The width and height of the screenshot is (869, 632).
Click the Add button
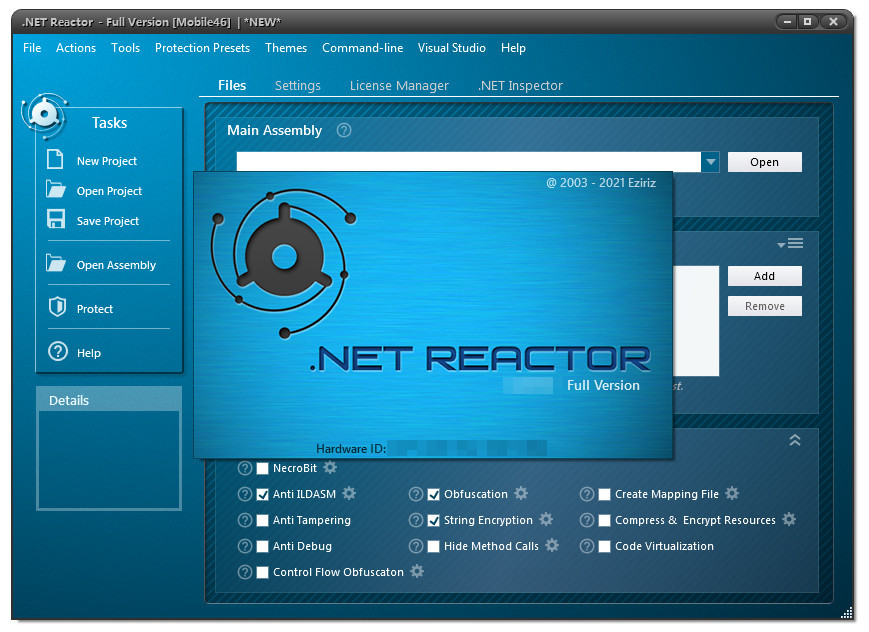point(764,276)
